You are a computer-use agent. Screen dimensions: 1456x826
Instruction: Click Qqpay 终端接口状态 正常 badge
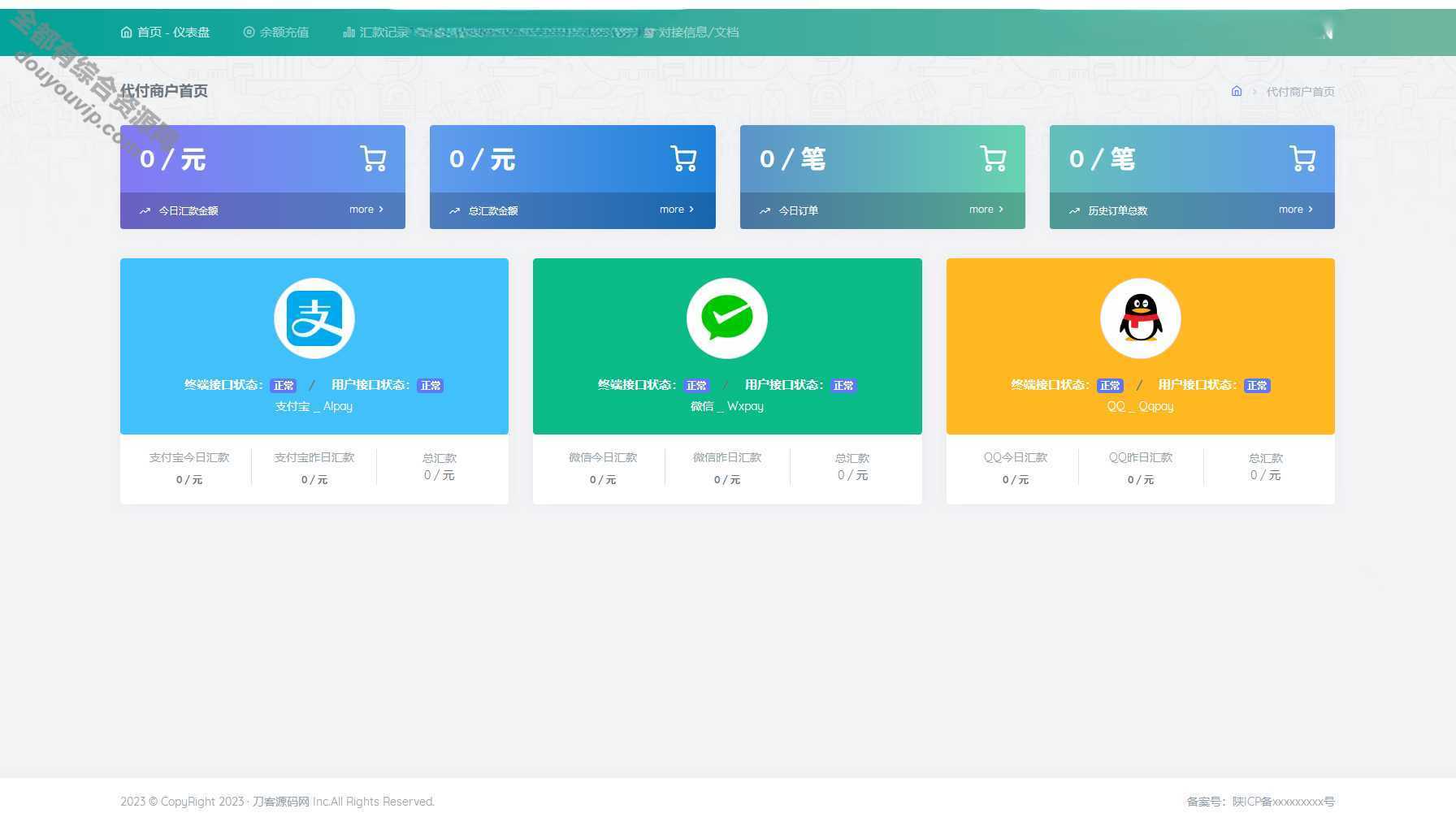pyautogui.click(x=1110, y=386)
